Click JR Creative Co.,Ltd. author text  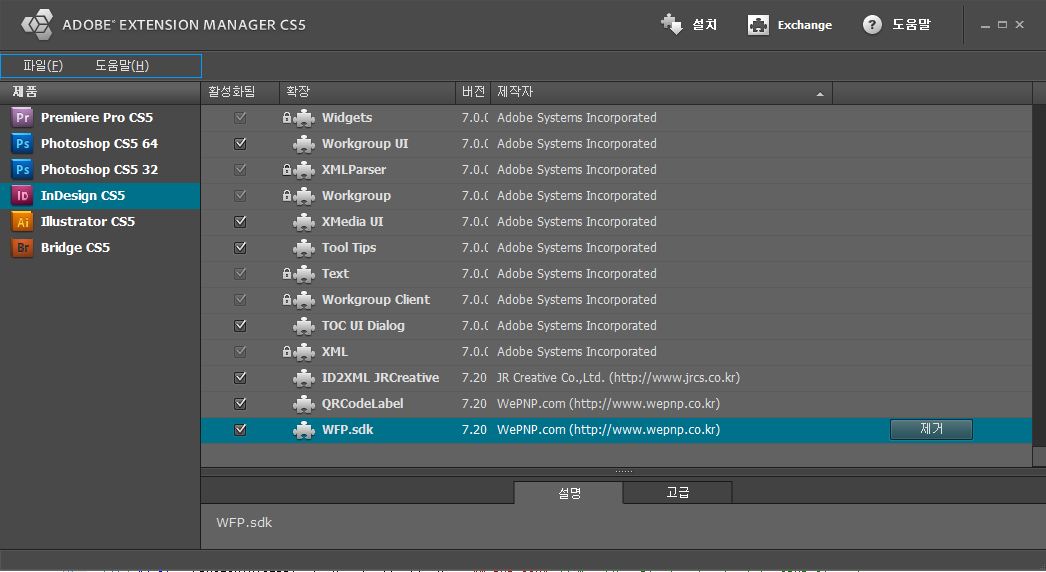coord(618,378)
